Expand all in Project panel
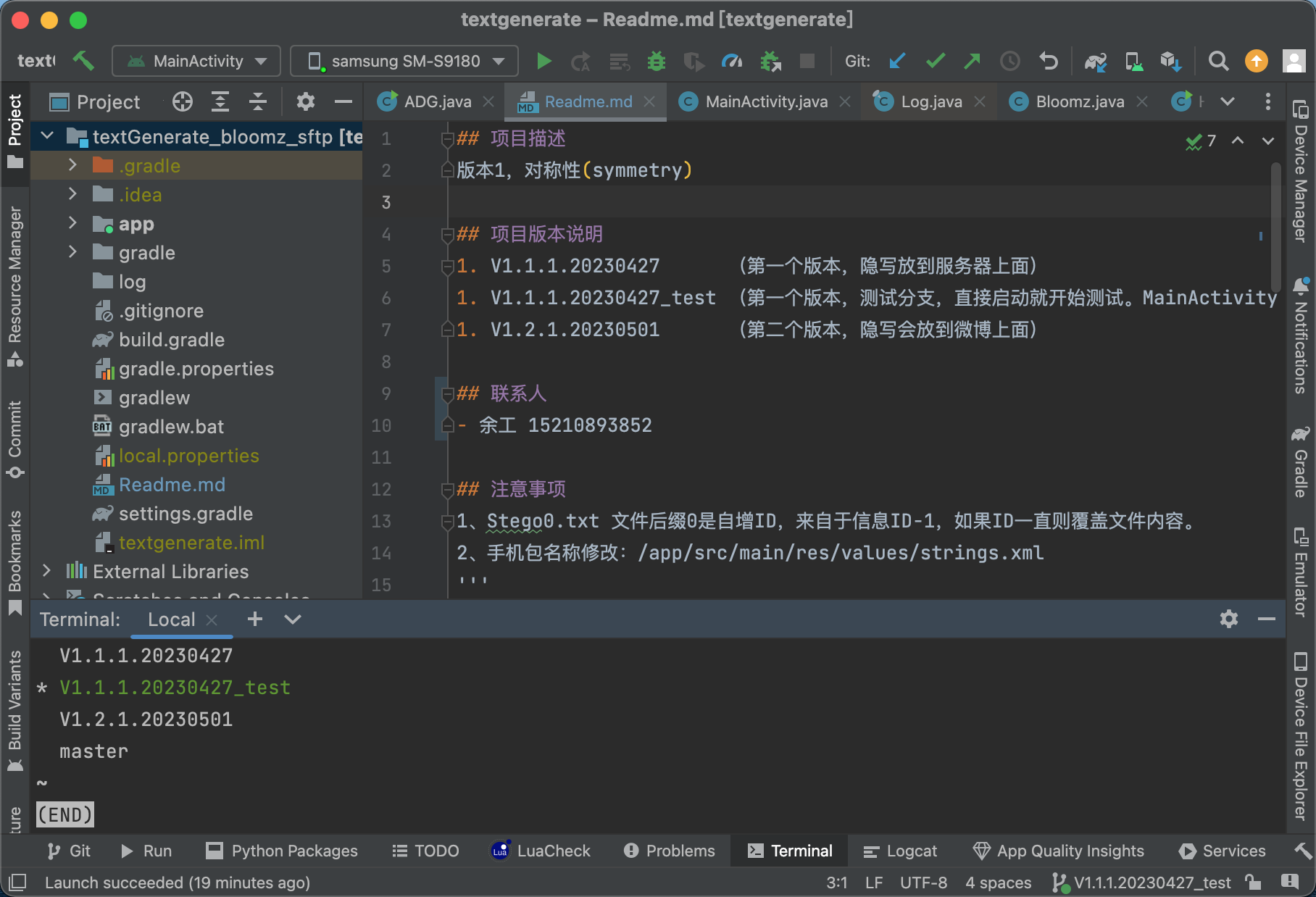 coord(220,102)
